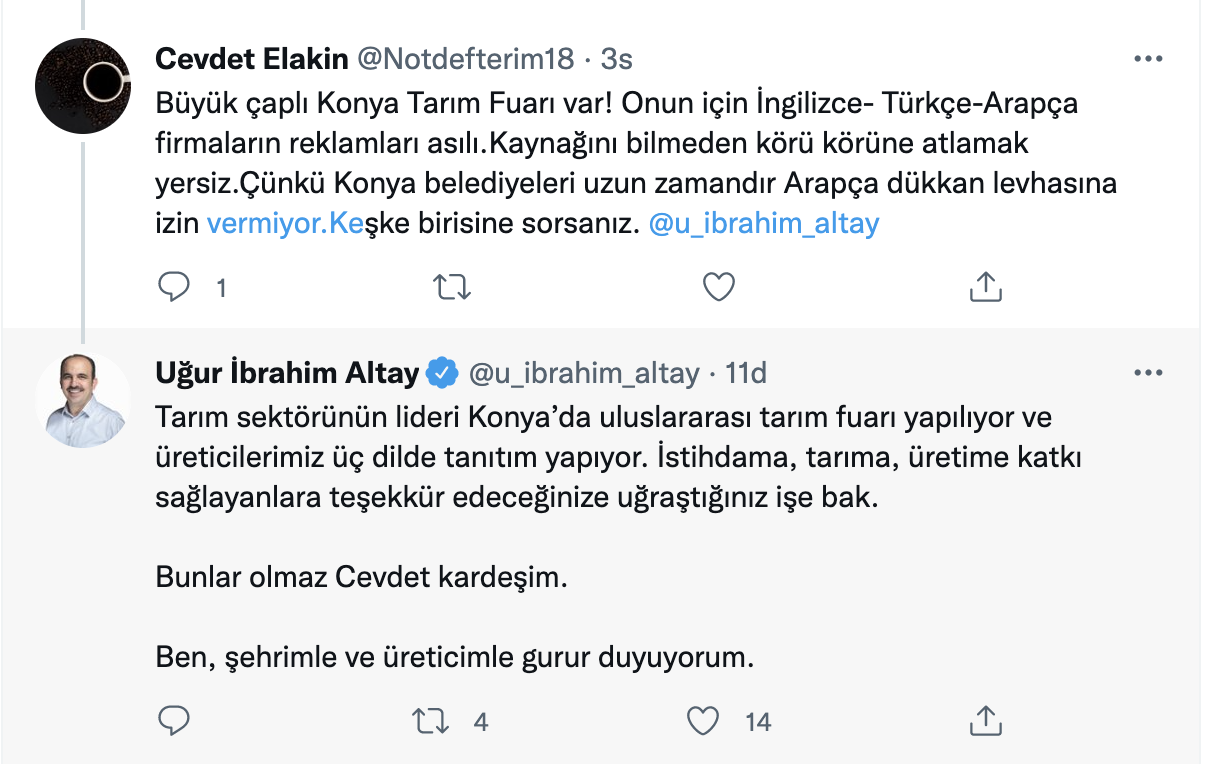
Task: Like Uğur İbrahim Altay's reply
Action: click(x=704, y=720)
